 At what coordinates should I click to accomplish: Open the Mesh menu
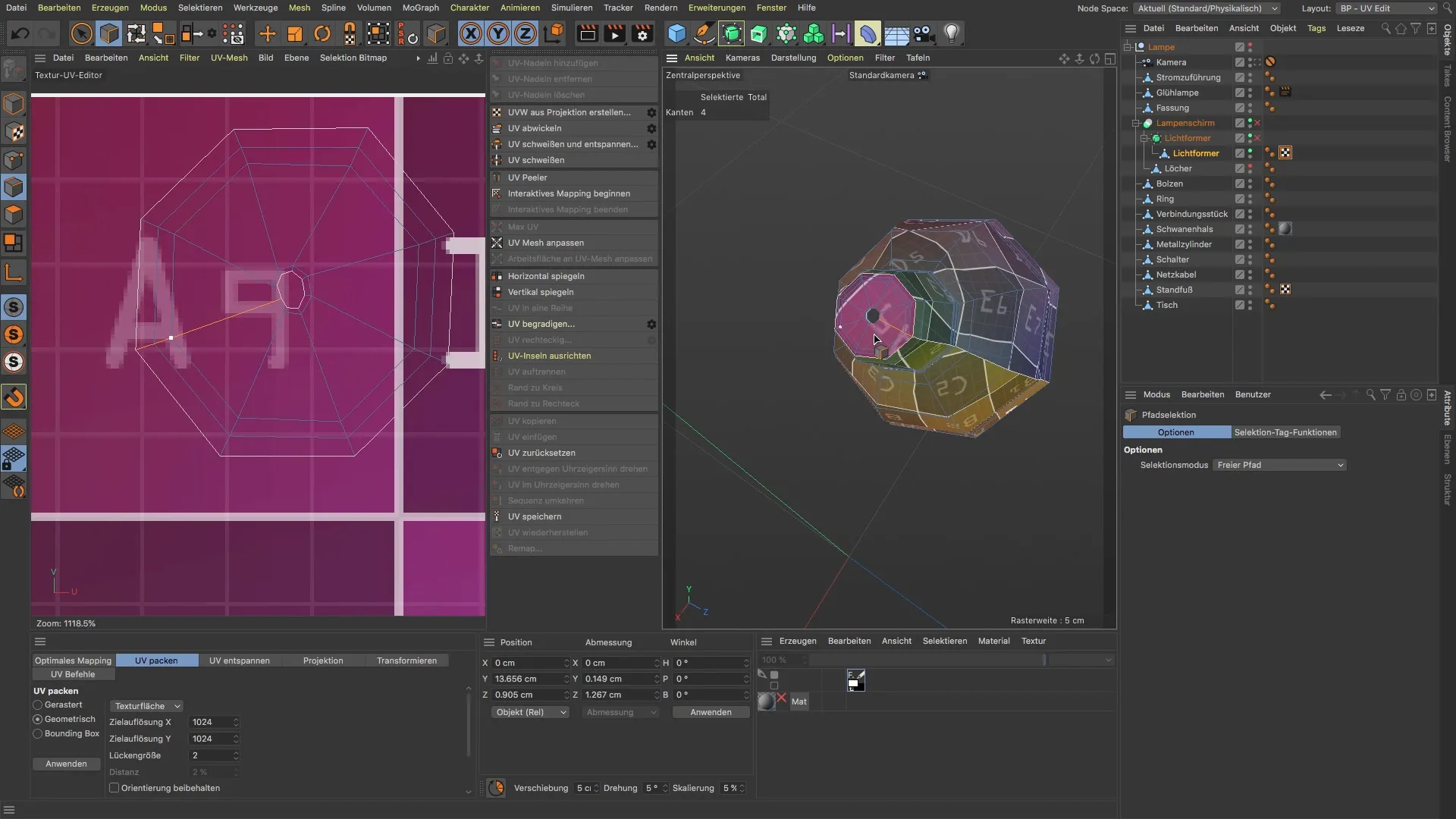299,8
